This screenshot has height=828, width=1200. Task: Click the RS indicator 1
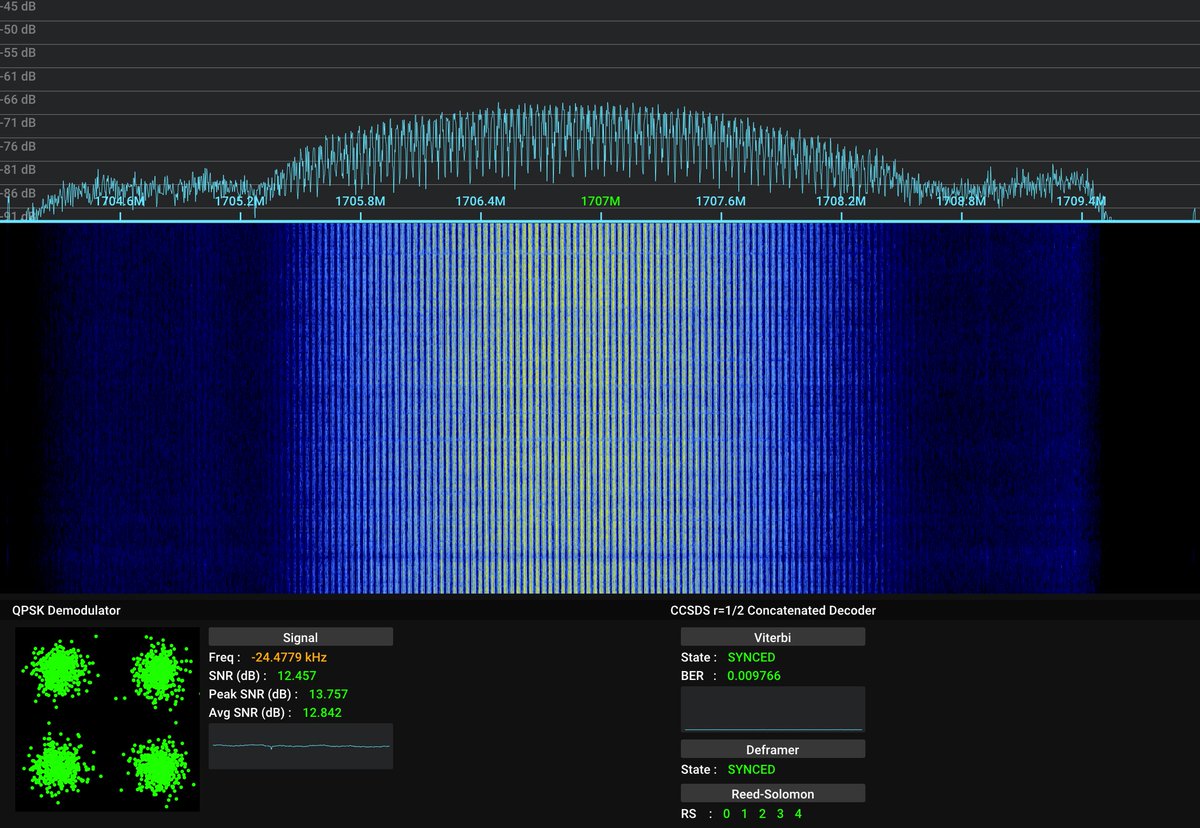(x=744, y=814)
